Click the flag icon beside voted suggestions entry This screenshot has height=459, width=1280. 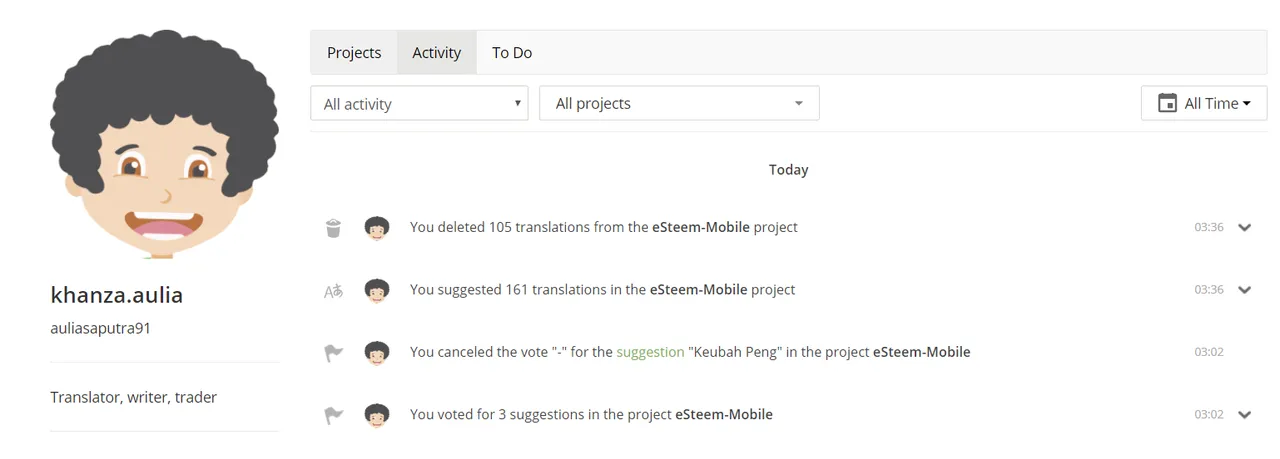click(333, 415)
